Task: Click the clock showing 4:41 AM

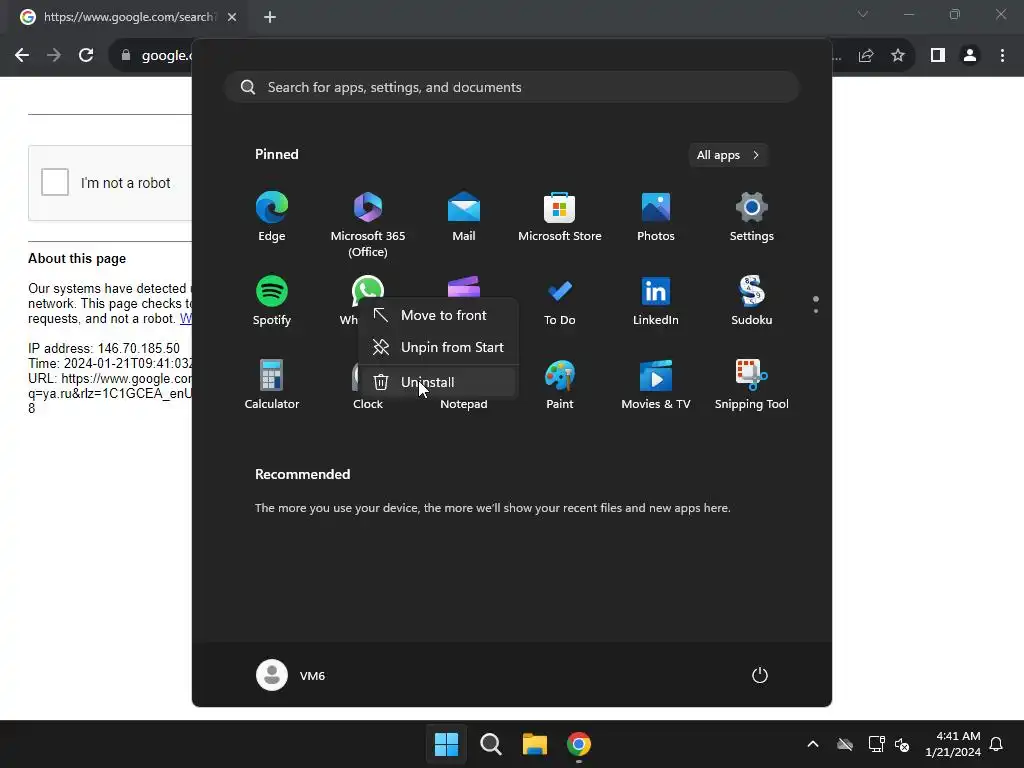Action: click(953, 744)
